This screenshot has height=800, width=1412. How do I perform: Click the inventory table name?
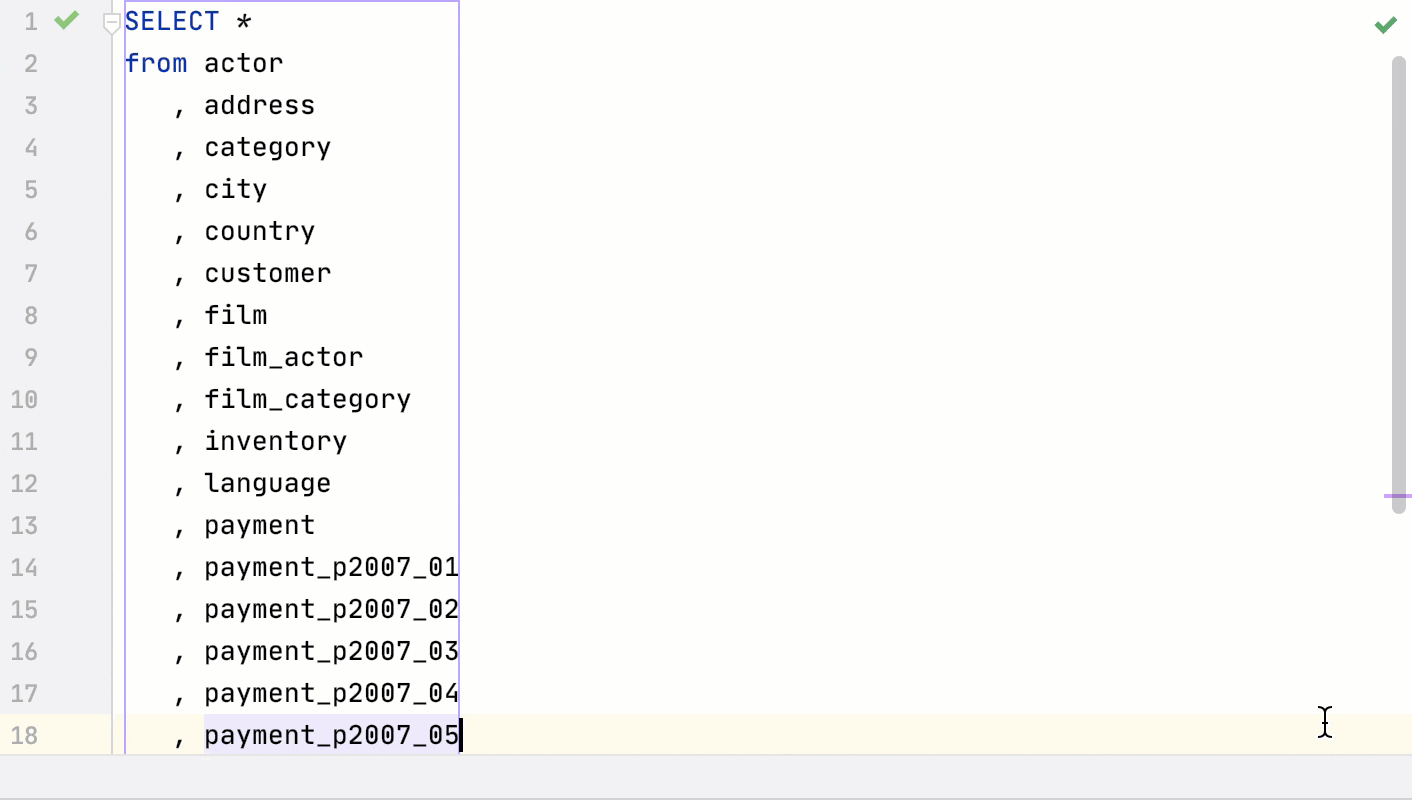point(275,441)
